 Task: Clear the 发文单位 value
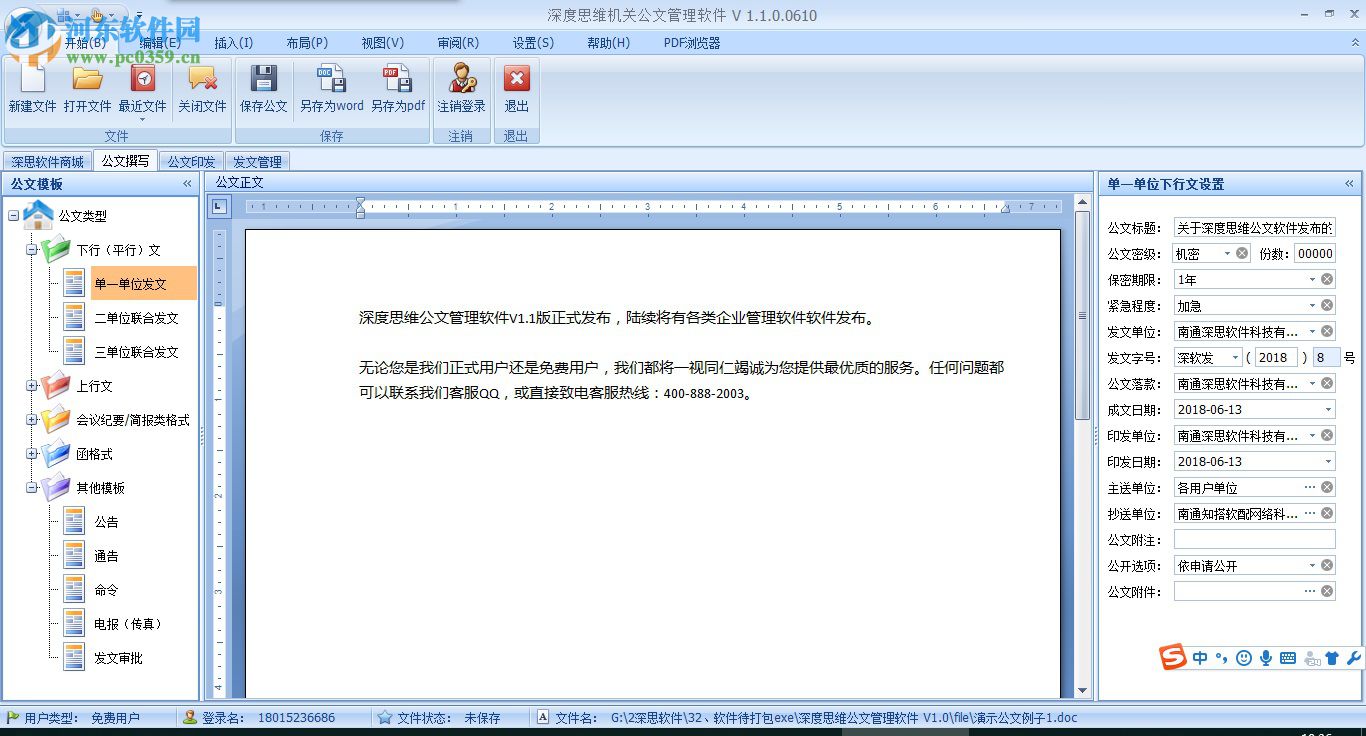click(x=1327, y=332)
